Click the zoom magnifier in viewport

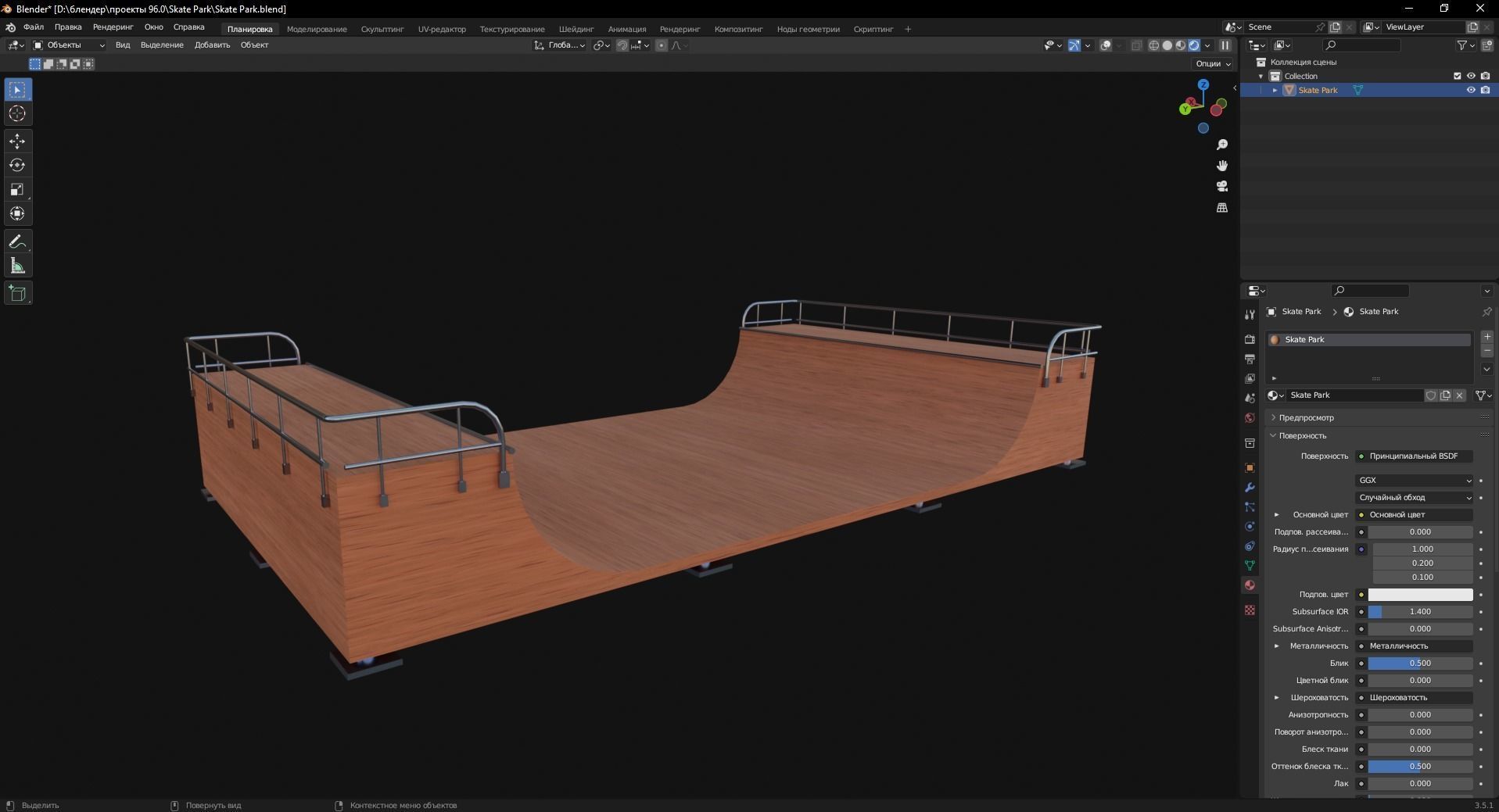1222,145
